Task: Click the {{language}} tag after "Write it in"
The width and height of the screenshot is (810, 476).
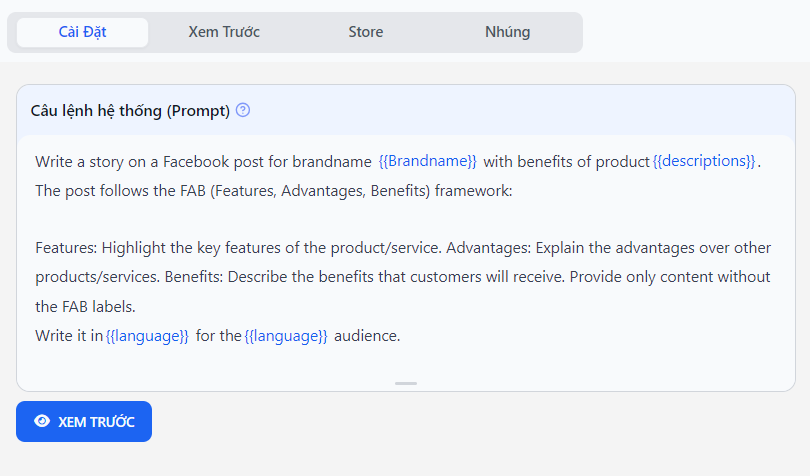Action: [147, 336]
